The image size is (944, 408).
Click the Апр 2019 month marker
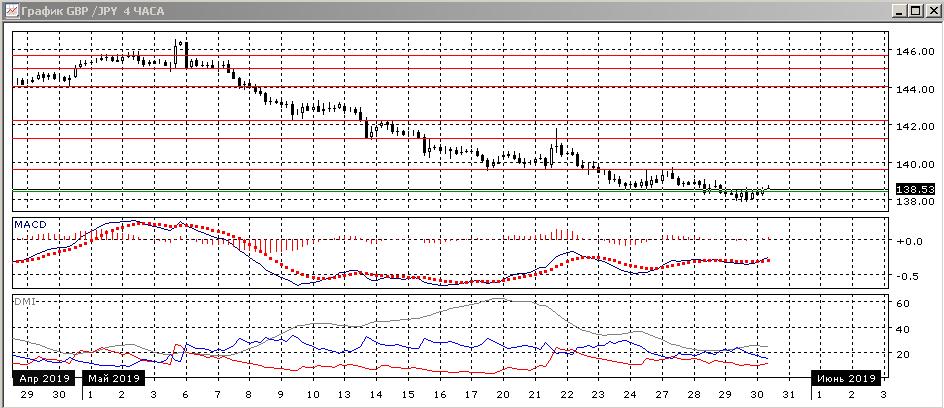(x=42, y=378)
